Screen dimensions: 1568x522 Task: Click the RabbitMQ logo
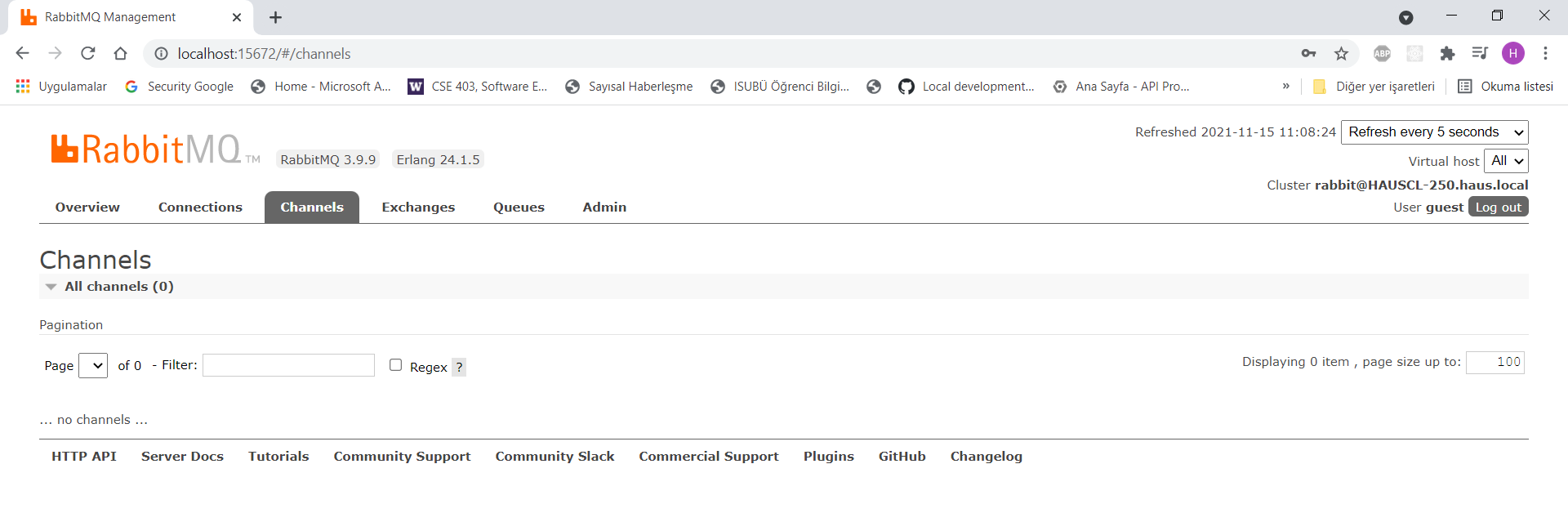point(147,150)
